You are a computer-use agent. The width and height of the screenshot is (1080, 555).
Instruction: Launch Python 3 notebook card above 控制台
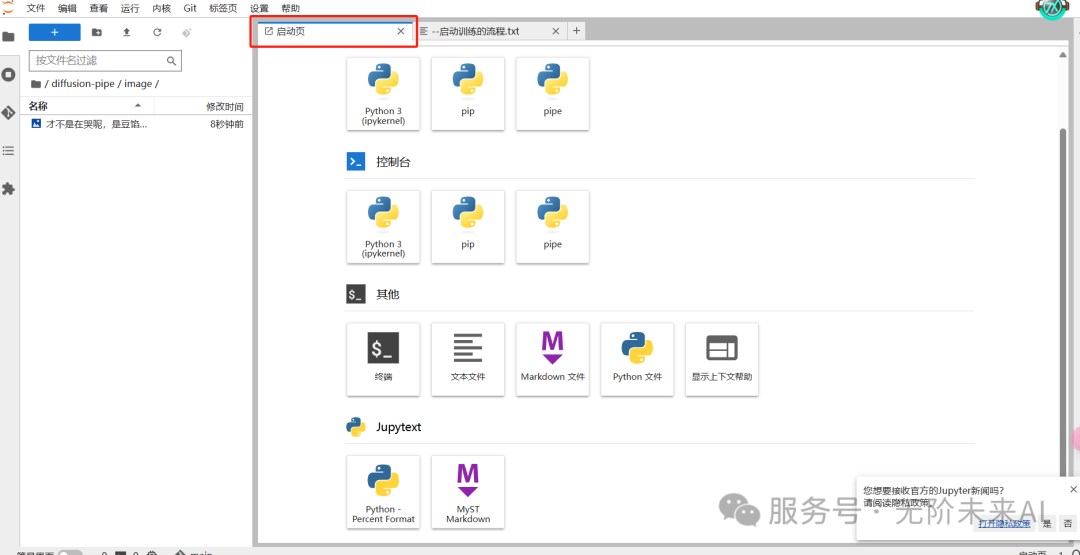coord(384,94)
